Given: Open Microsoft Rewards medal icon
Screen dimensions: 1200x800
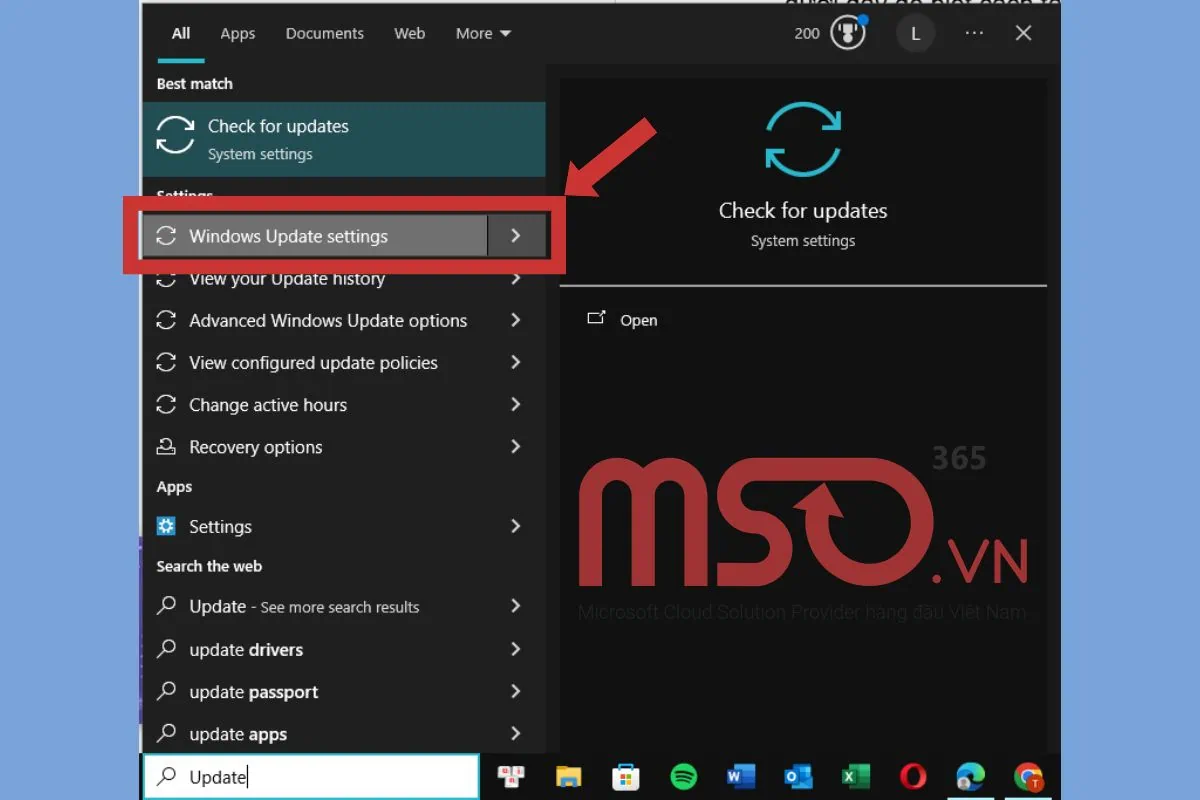Looking at the screenshot, I should [848, 33].
